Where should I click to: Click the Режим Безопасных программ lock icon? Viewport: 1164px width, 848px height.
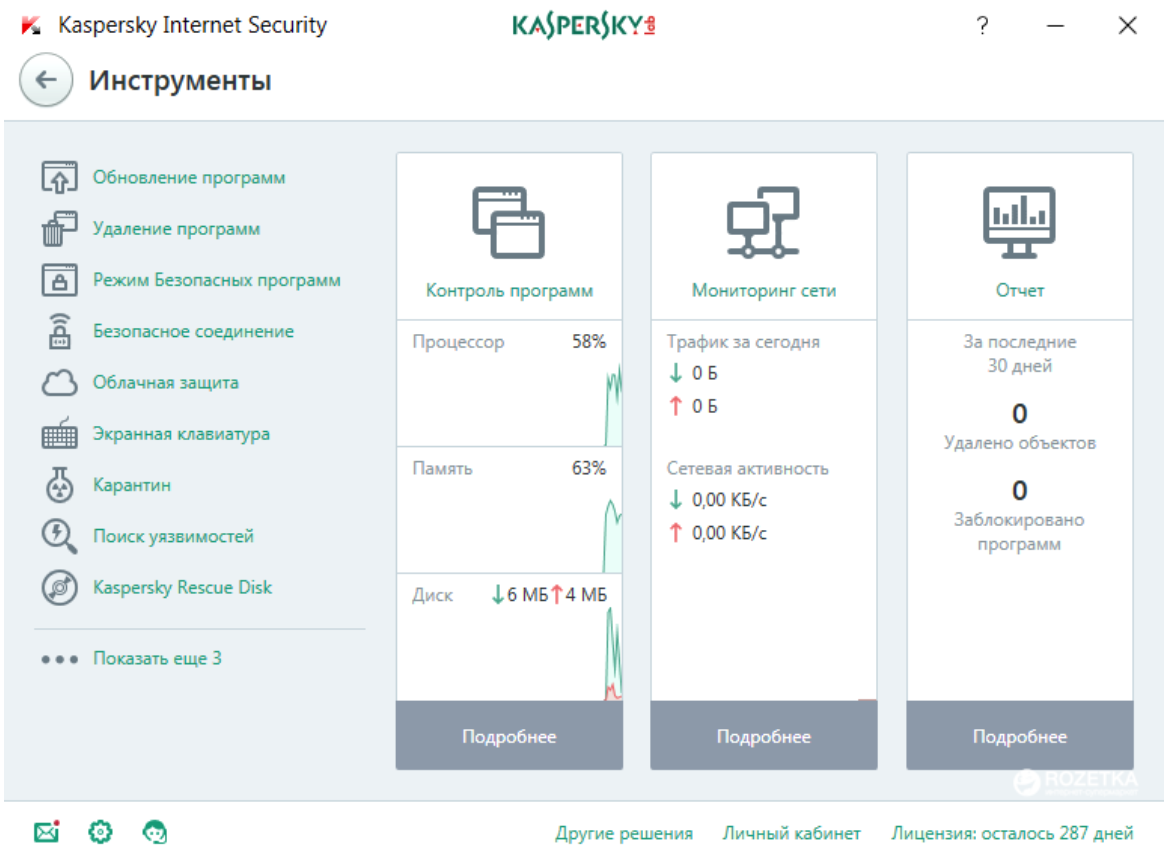click(59, 280)
